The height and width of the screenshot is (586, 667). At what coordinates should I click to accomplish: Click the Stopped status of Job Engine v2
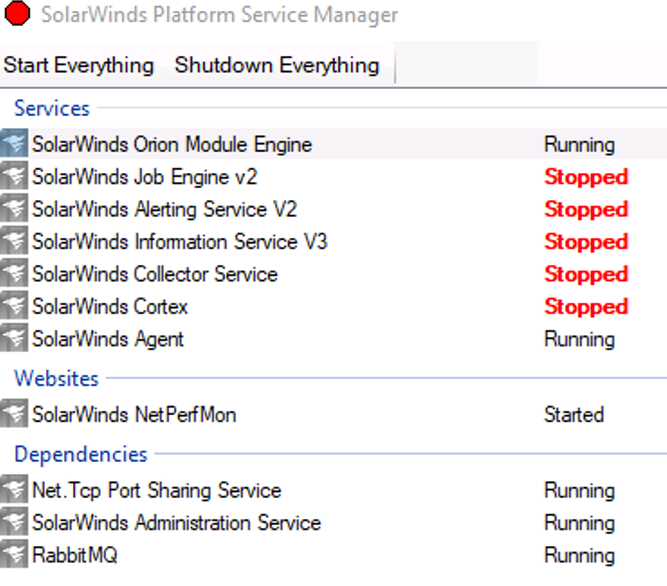tap(585, 177)
